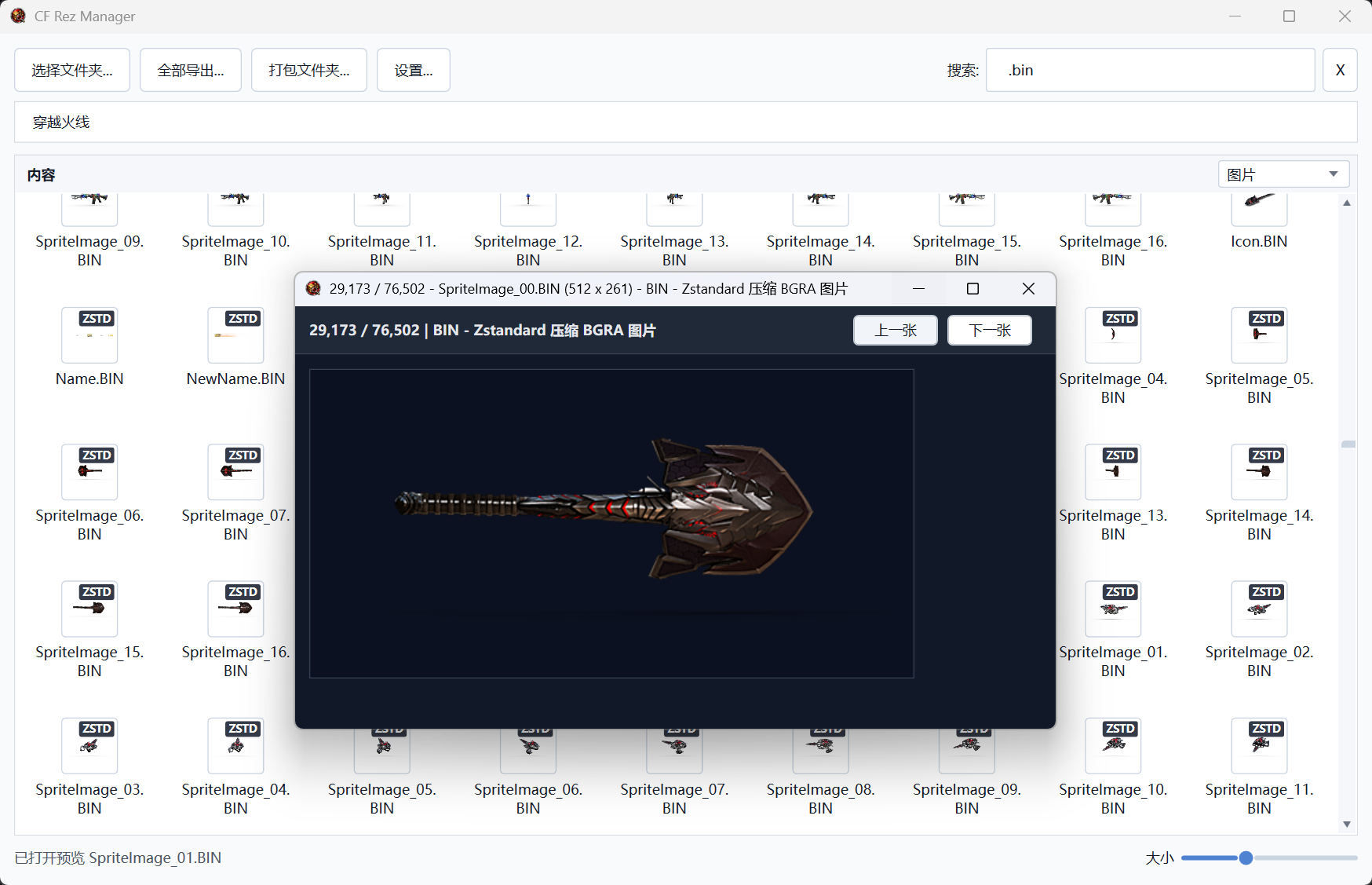Close the CF Rez Manager main window
The height and width of the screenshot is (885, 1372).
point(1345,16)
